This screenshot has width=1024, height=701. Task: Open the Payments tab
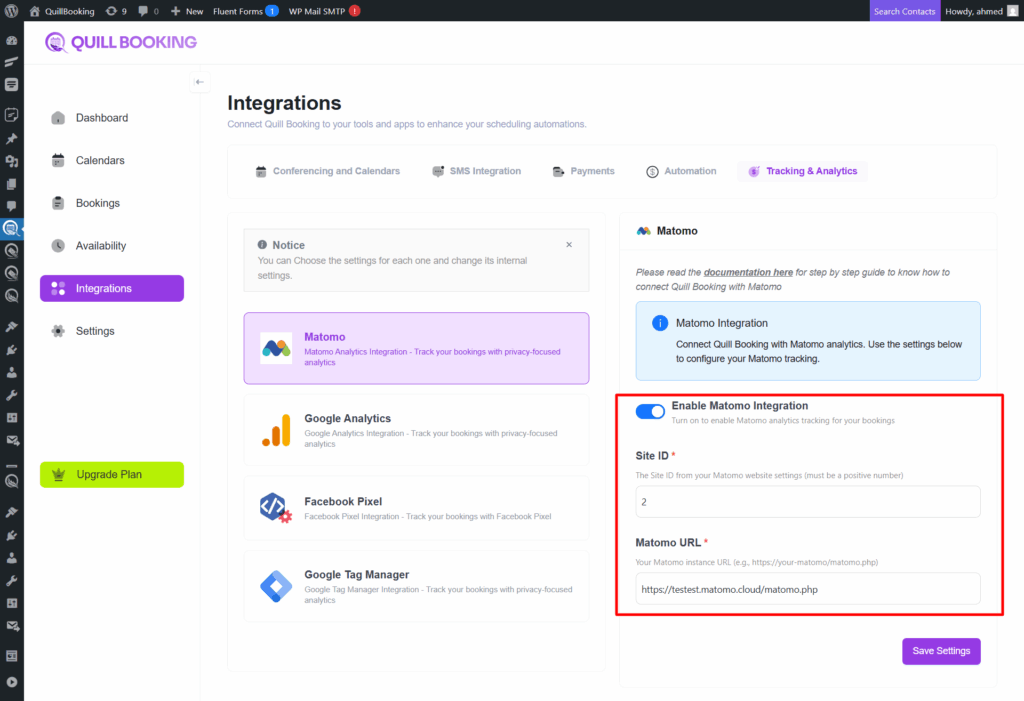[583, 171]
